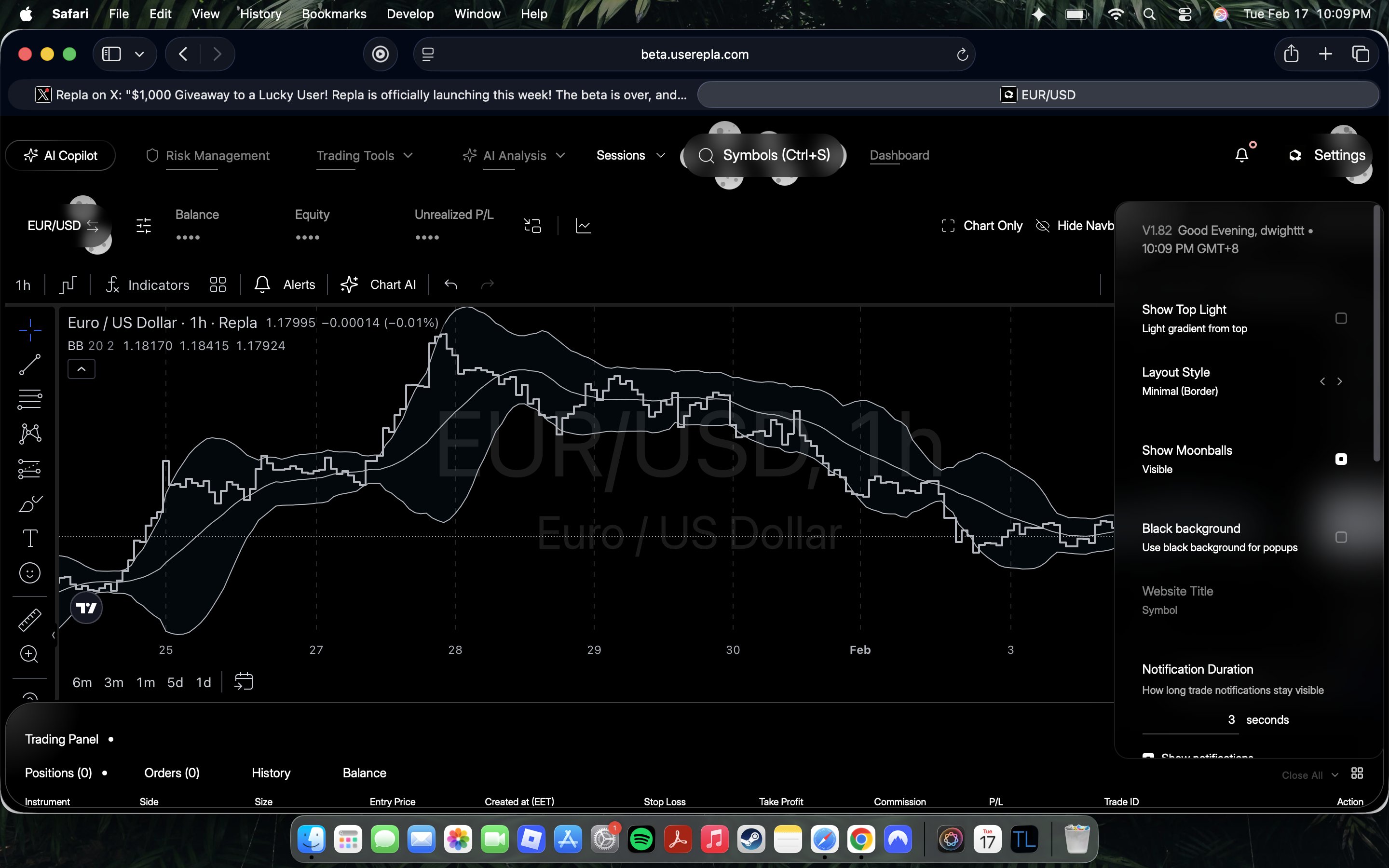Click the undo arrow in chart toolbar
Viewport: 1389px width, 868px height.
(x=450, y=285)
